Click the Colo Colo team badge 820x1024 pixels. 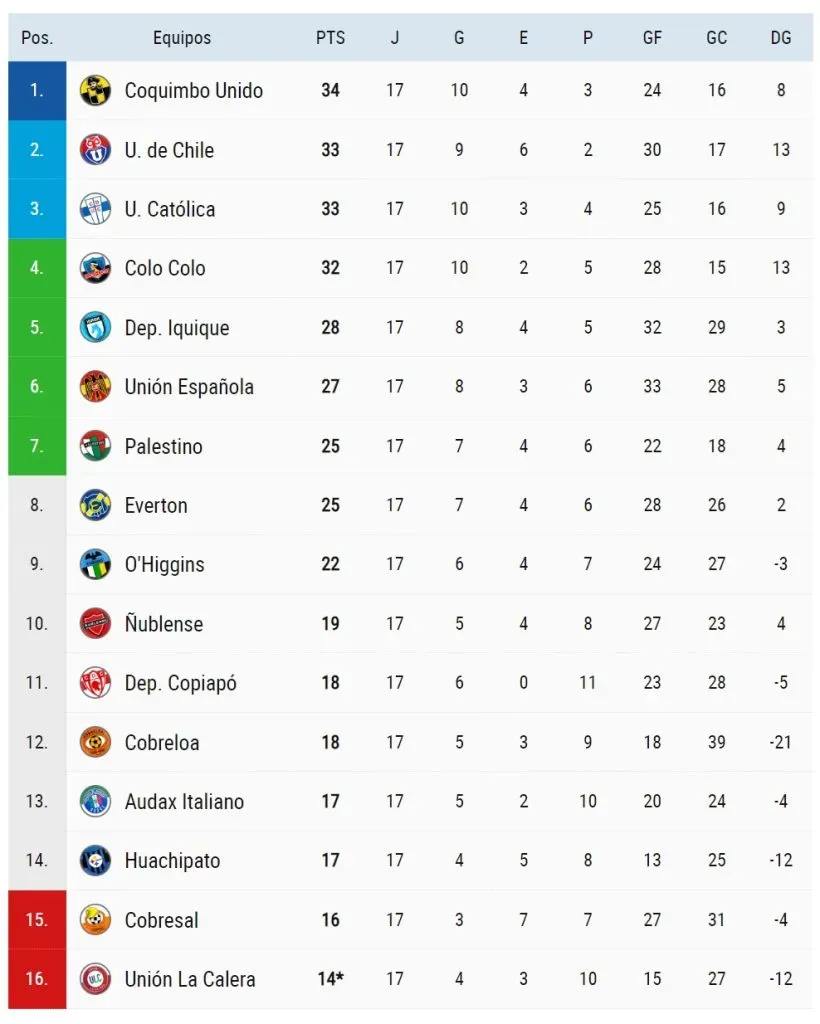tap(95, 268)
